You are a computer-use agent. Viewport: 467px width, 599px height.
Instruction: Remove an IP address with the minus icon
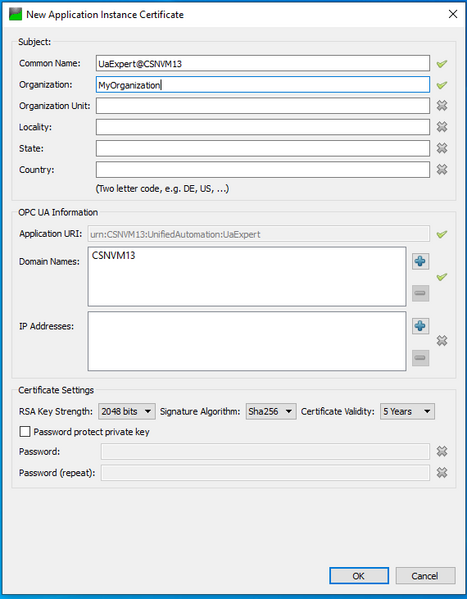(420, 358)
